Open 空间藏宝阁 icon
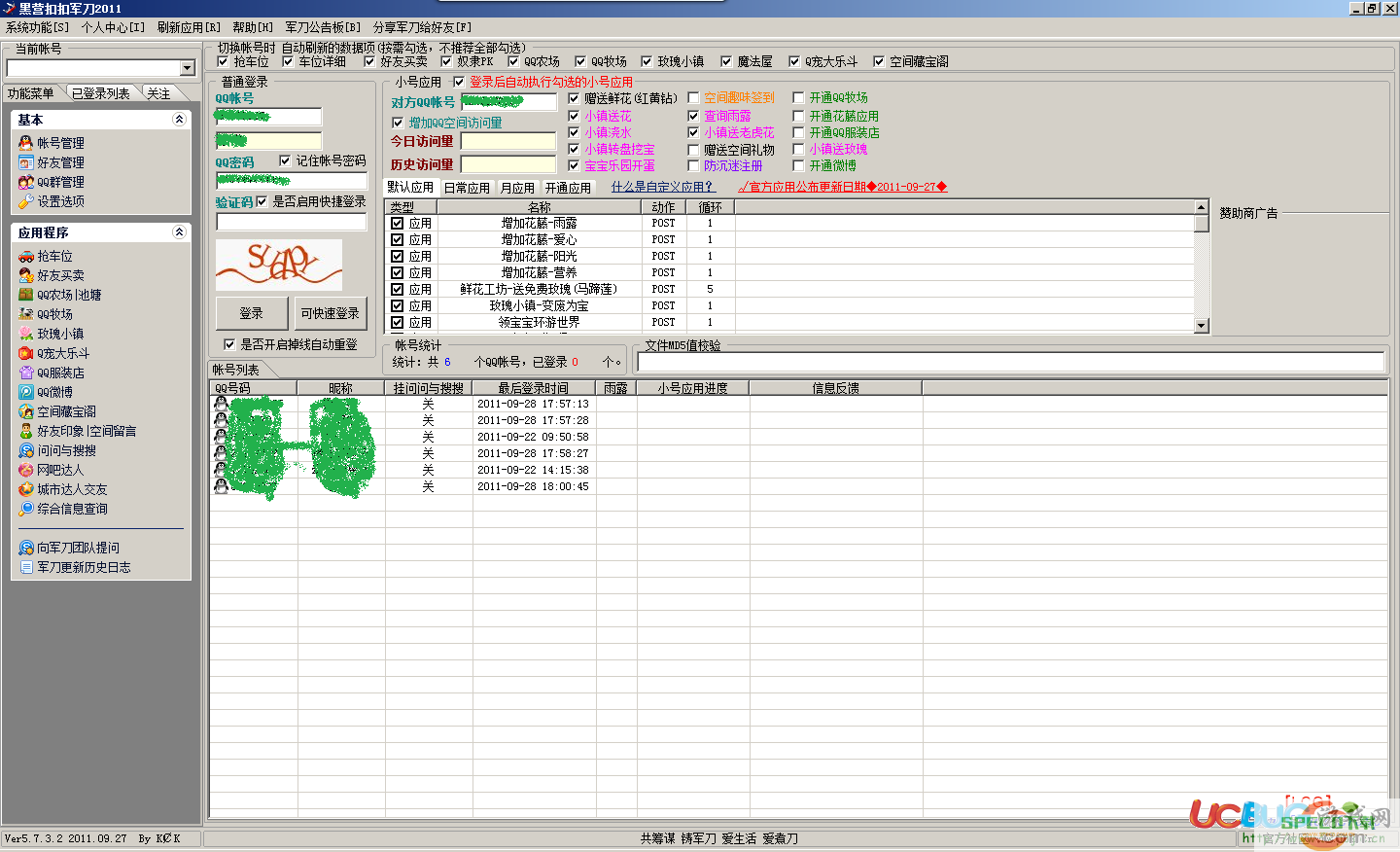This screenshot has height=852, width=1400. 26,411
